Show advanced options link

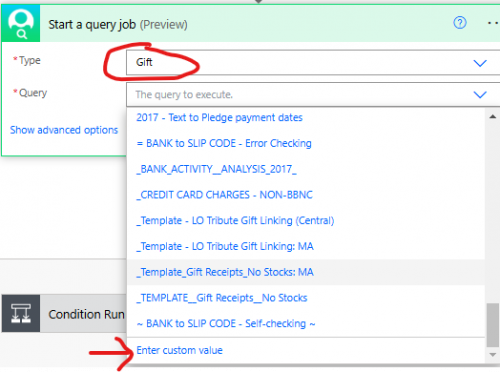(64, 130)
